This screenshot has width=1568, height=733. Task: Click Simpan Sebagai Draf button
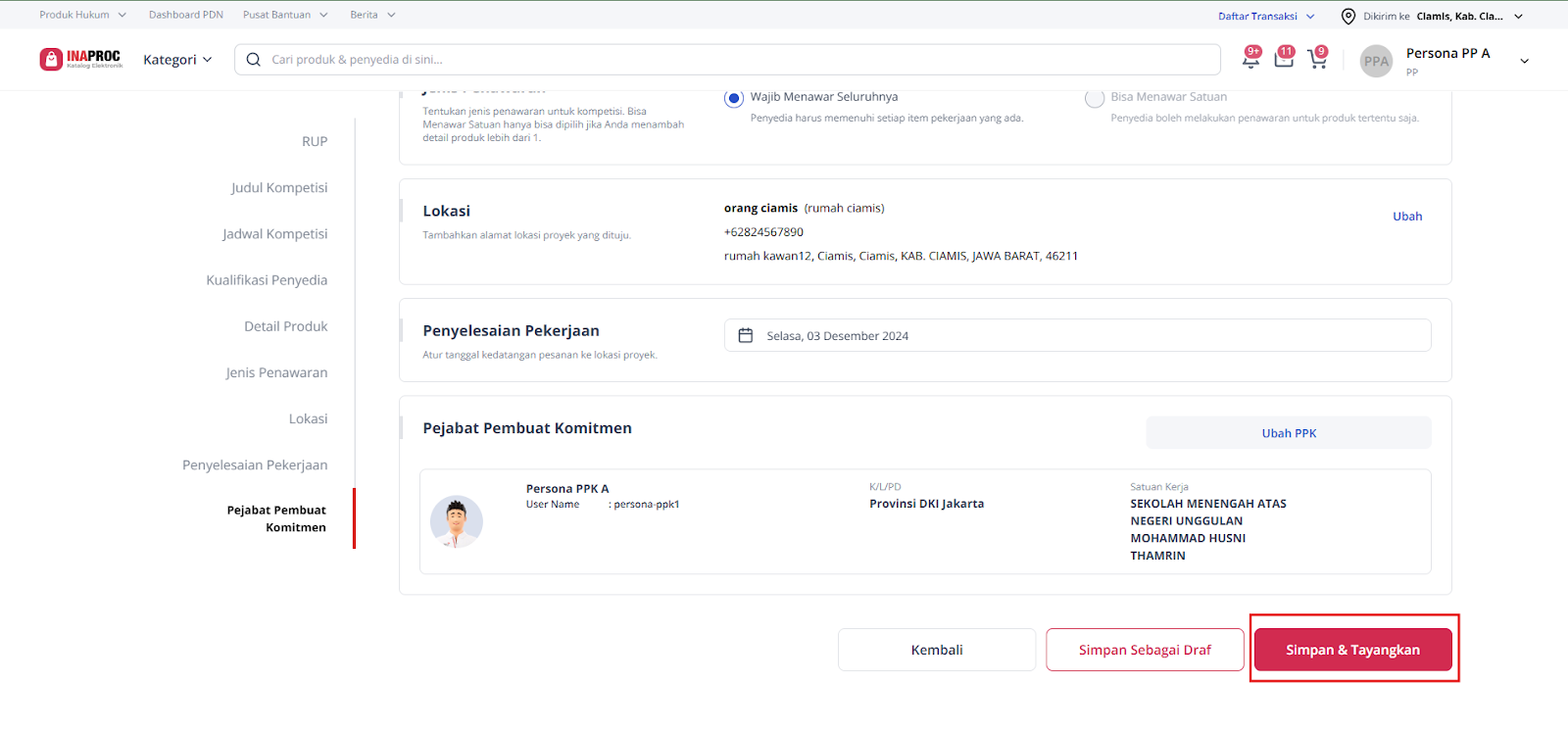click(x=1145, y=650)
